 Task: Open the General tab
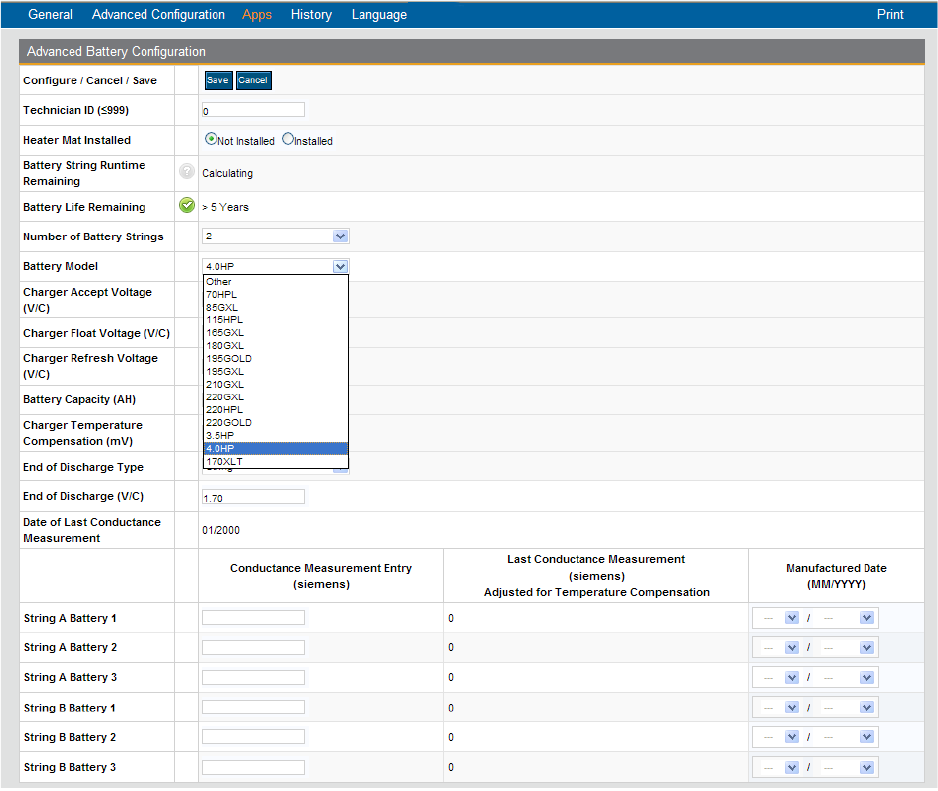click(50, 14)
